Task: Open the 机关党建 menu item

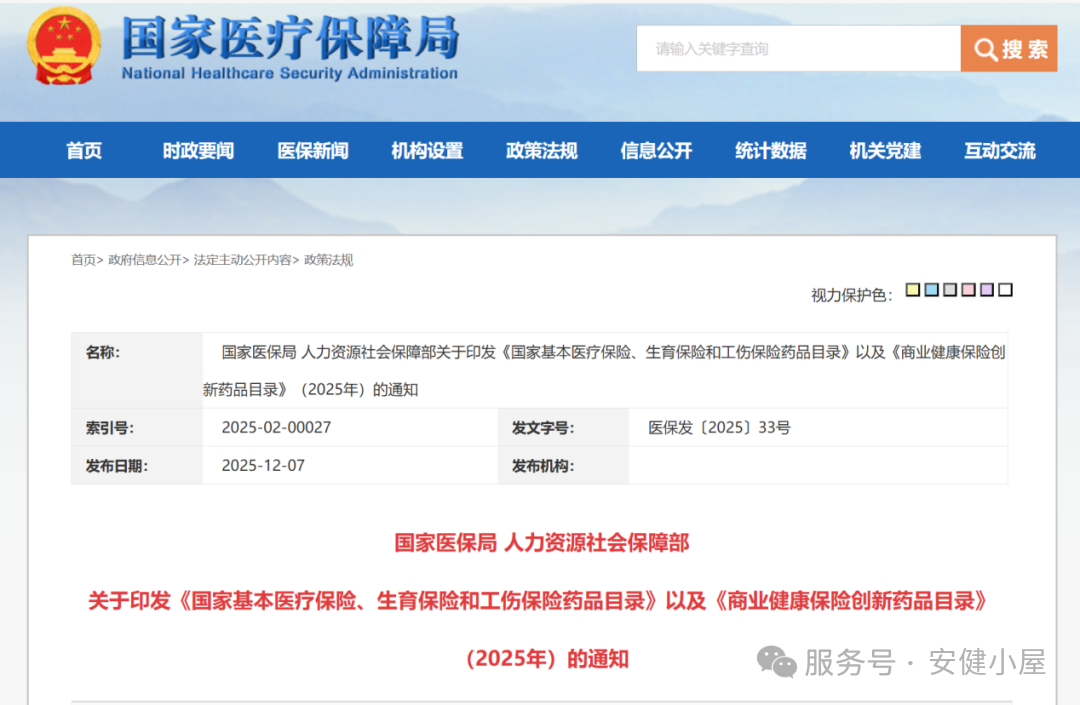Action: pos(885,151)
